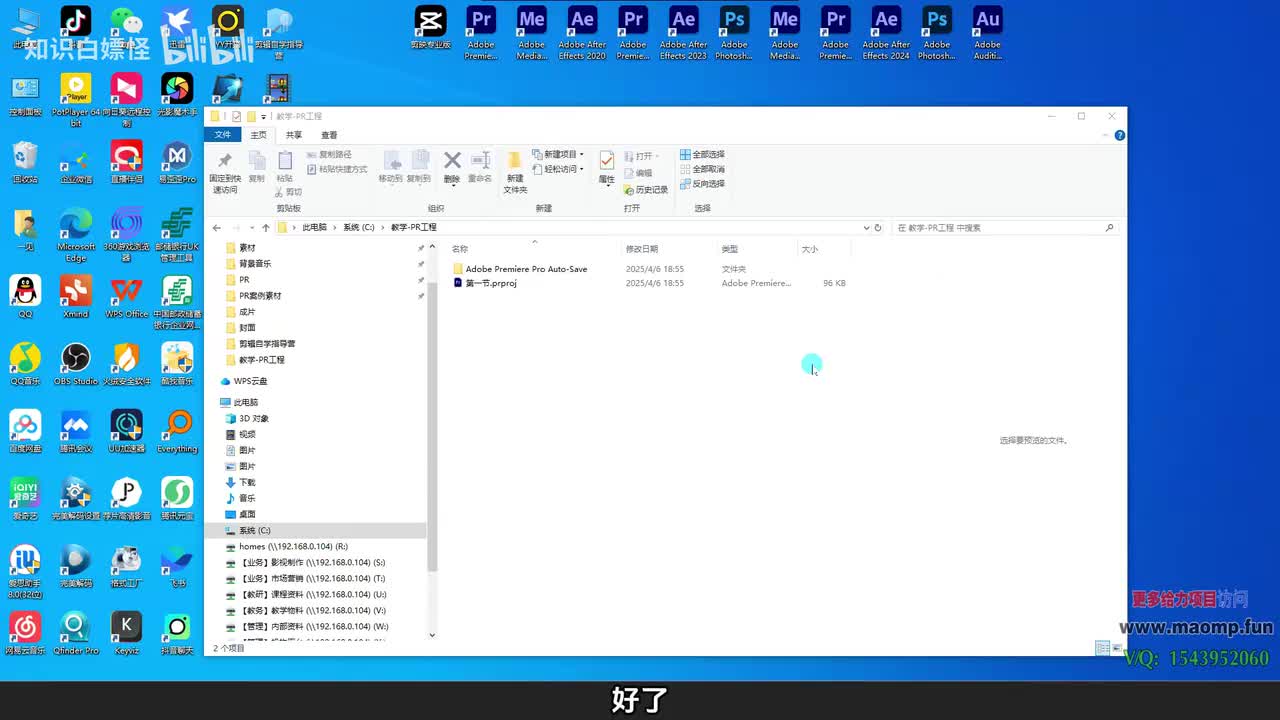The image size is (1280, 720).
Task: Click the 复制到 icon
Action: (x=420, y=161)
